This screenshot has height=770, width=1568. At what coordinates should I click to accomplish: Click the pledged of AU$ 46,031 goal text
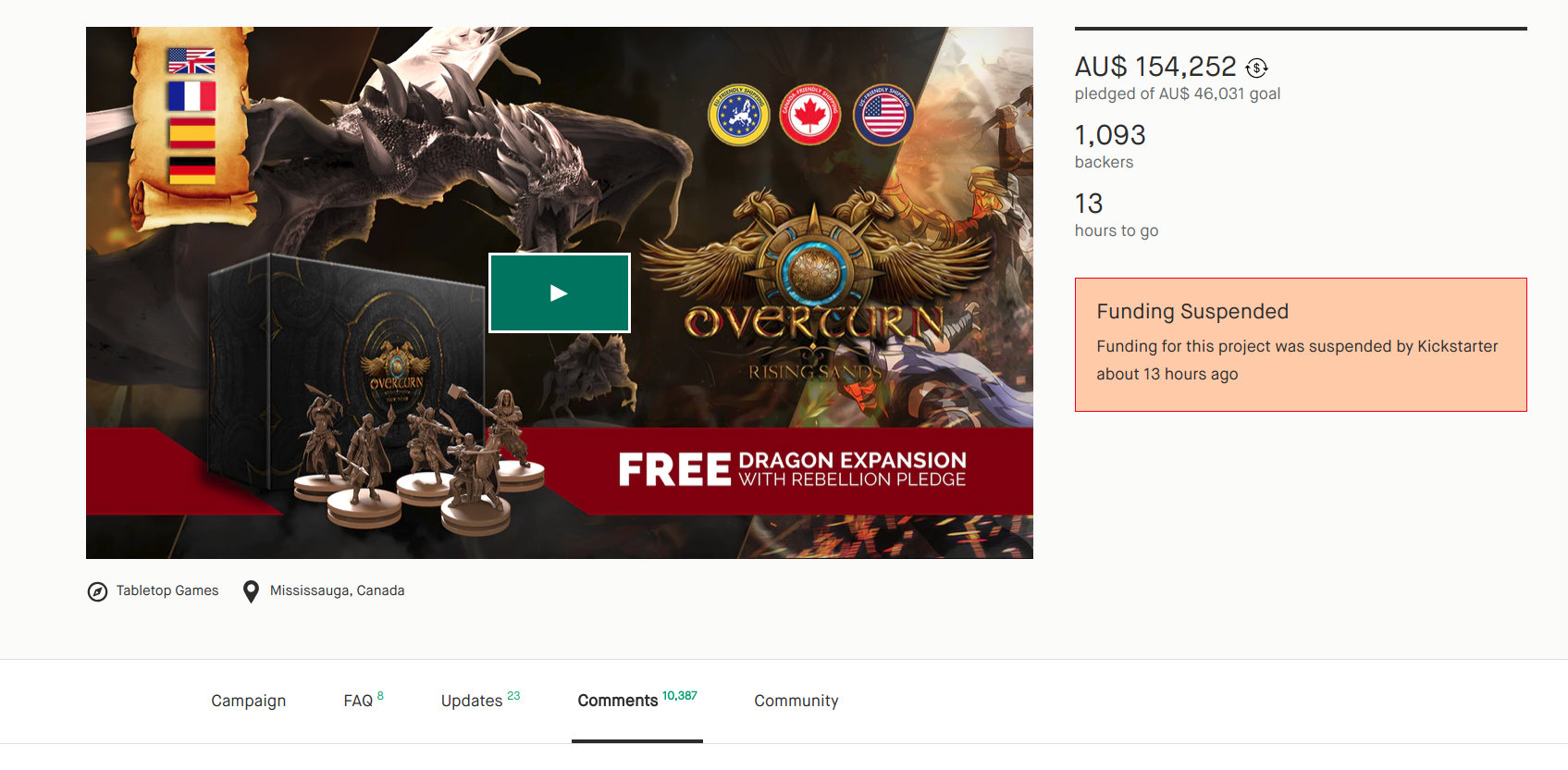pos(1178,93)
